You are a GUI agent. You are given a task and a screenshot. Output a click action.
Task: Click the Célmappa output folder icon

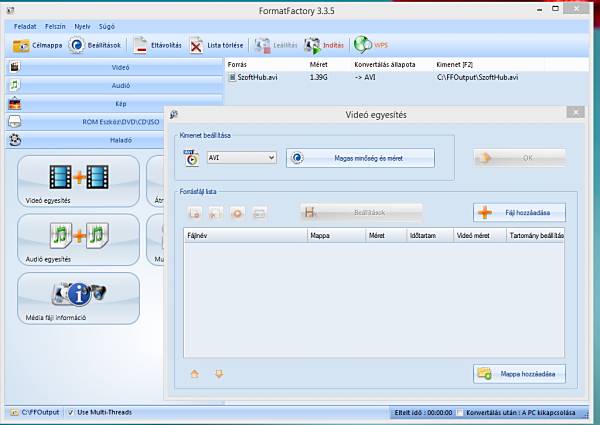tap(21, 46)
